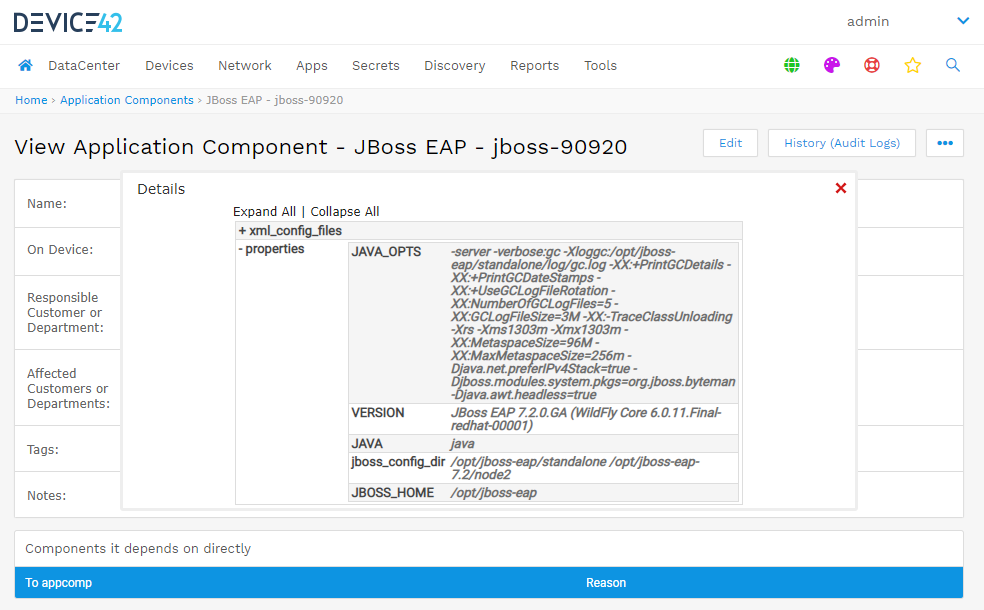
Task: Click the On Device: field label
Action: [x=60, y=249]
